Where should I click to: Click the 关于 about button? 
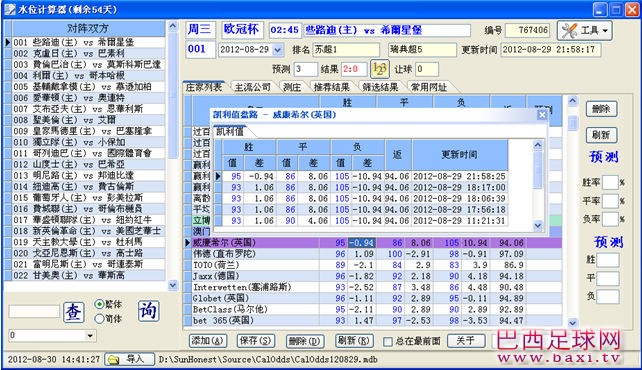click(466, 341)
